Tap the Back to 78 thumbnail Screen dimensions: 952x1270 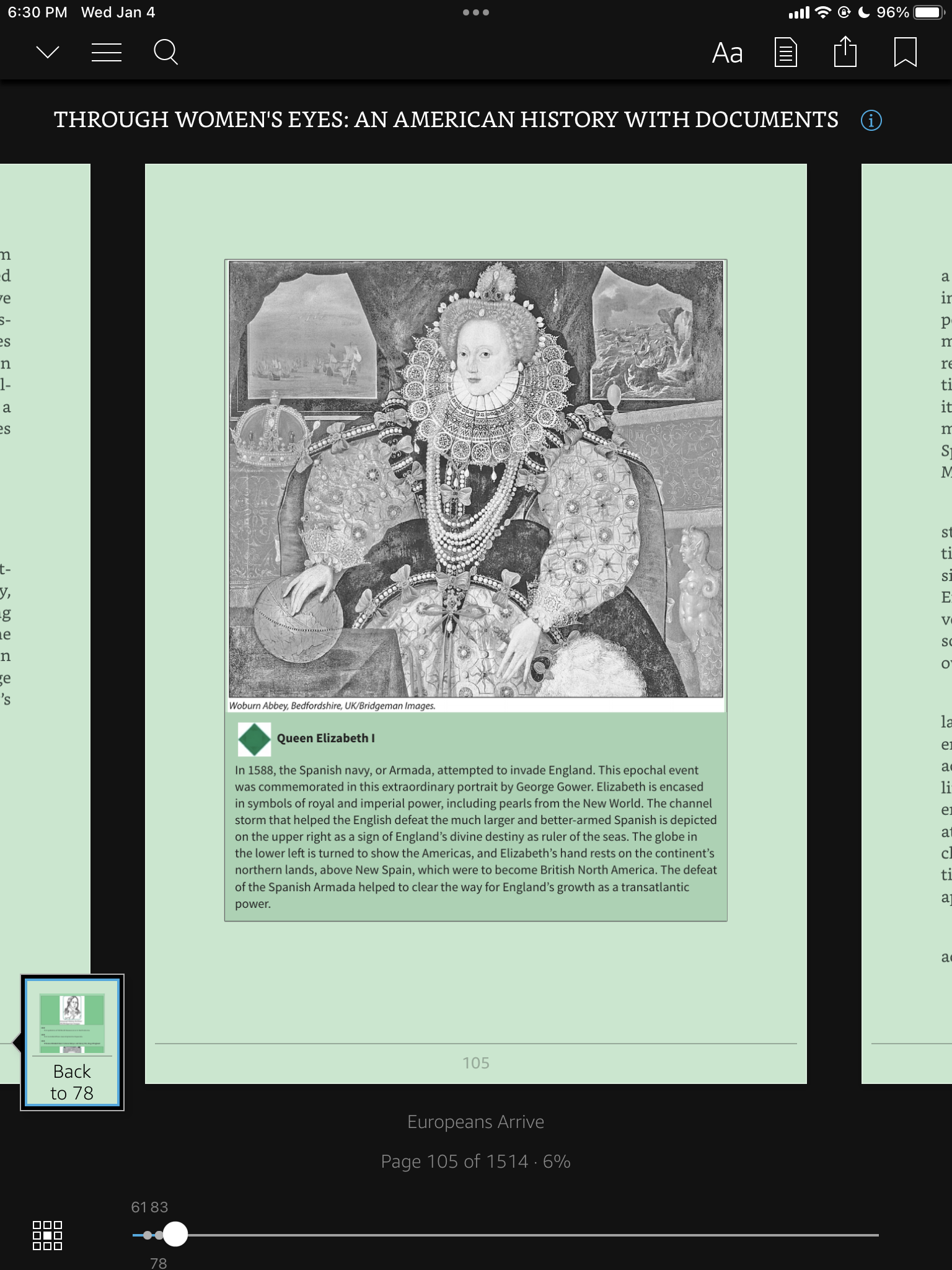(73, 1042)
